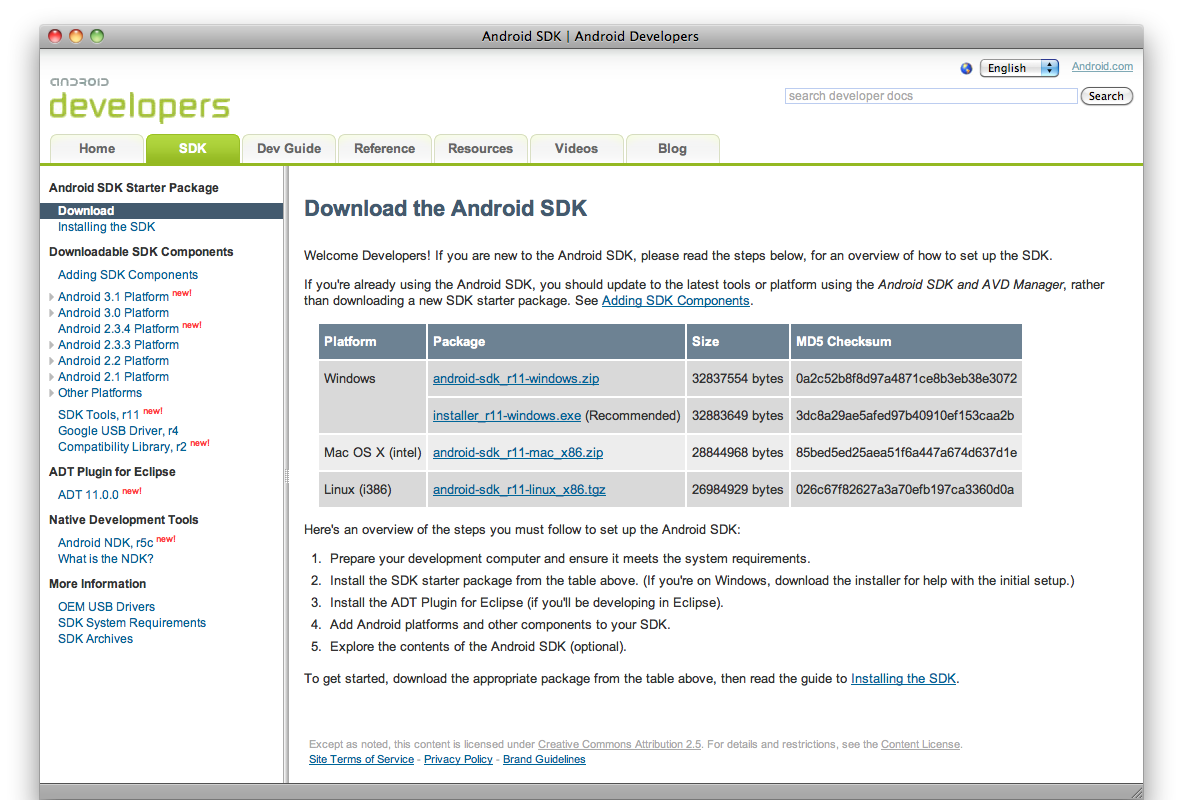Click the Windows zip MD5 checksum 0a2c52b8f8d97a4871ce8b3eb38e3072

[x=906, y=379]
